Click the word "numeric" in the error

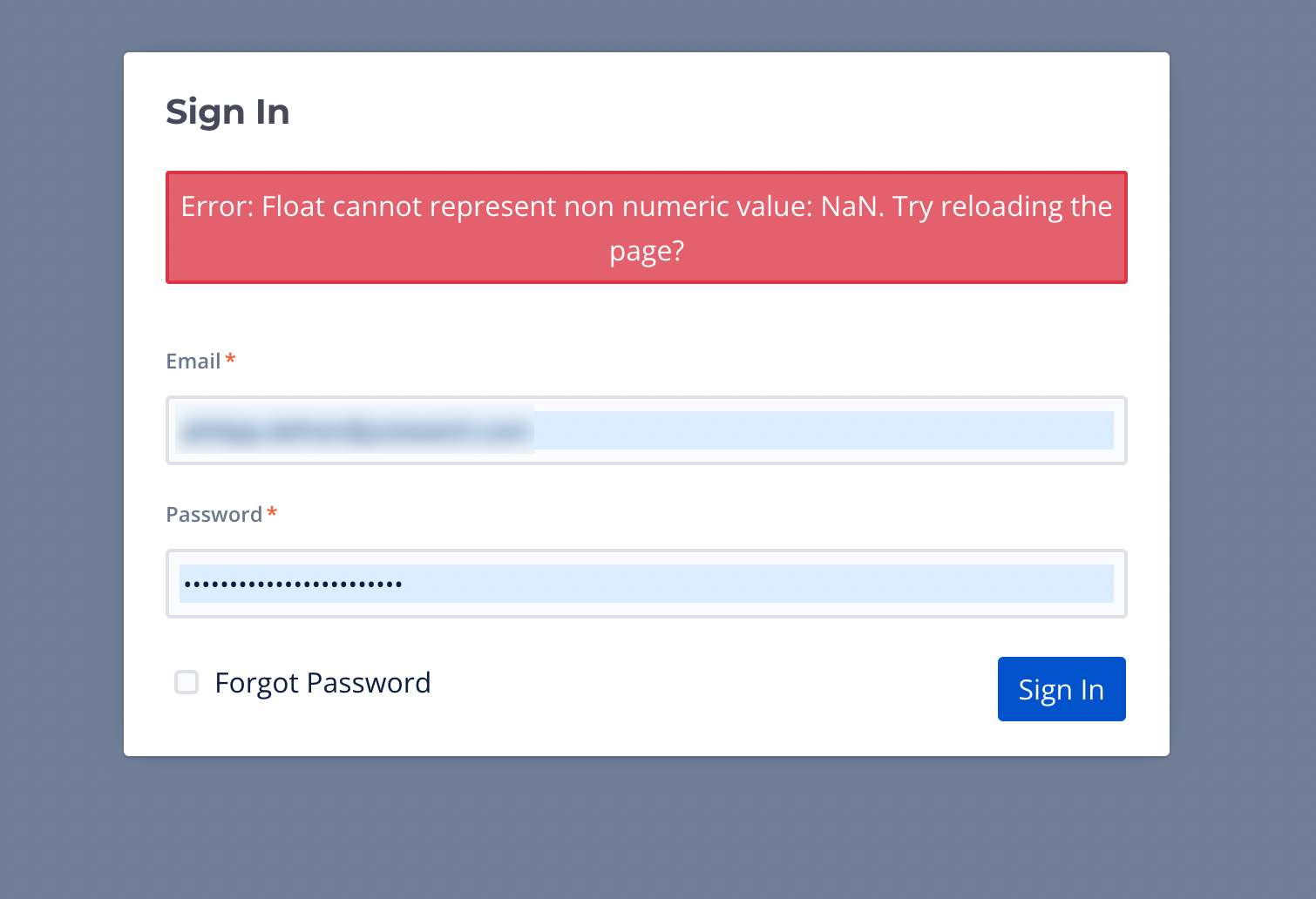(657, 206)
